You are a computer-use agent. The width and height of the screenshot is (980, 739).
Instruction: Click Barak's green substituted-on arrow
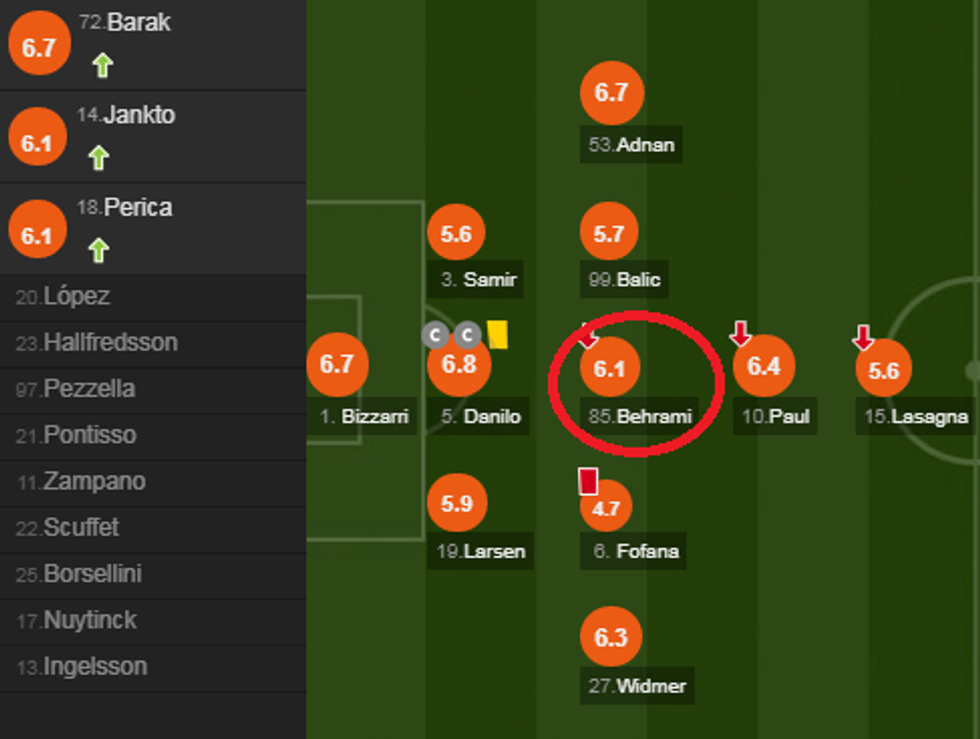102,66
